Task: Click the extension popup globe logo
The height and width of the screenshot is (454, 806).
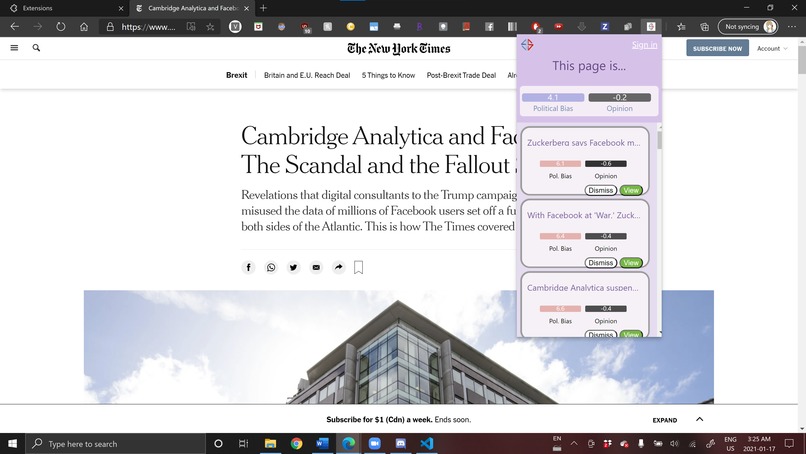Action: (x=527, y=45)
